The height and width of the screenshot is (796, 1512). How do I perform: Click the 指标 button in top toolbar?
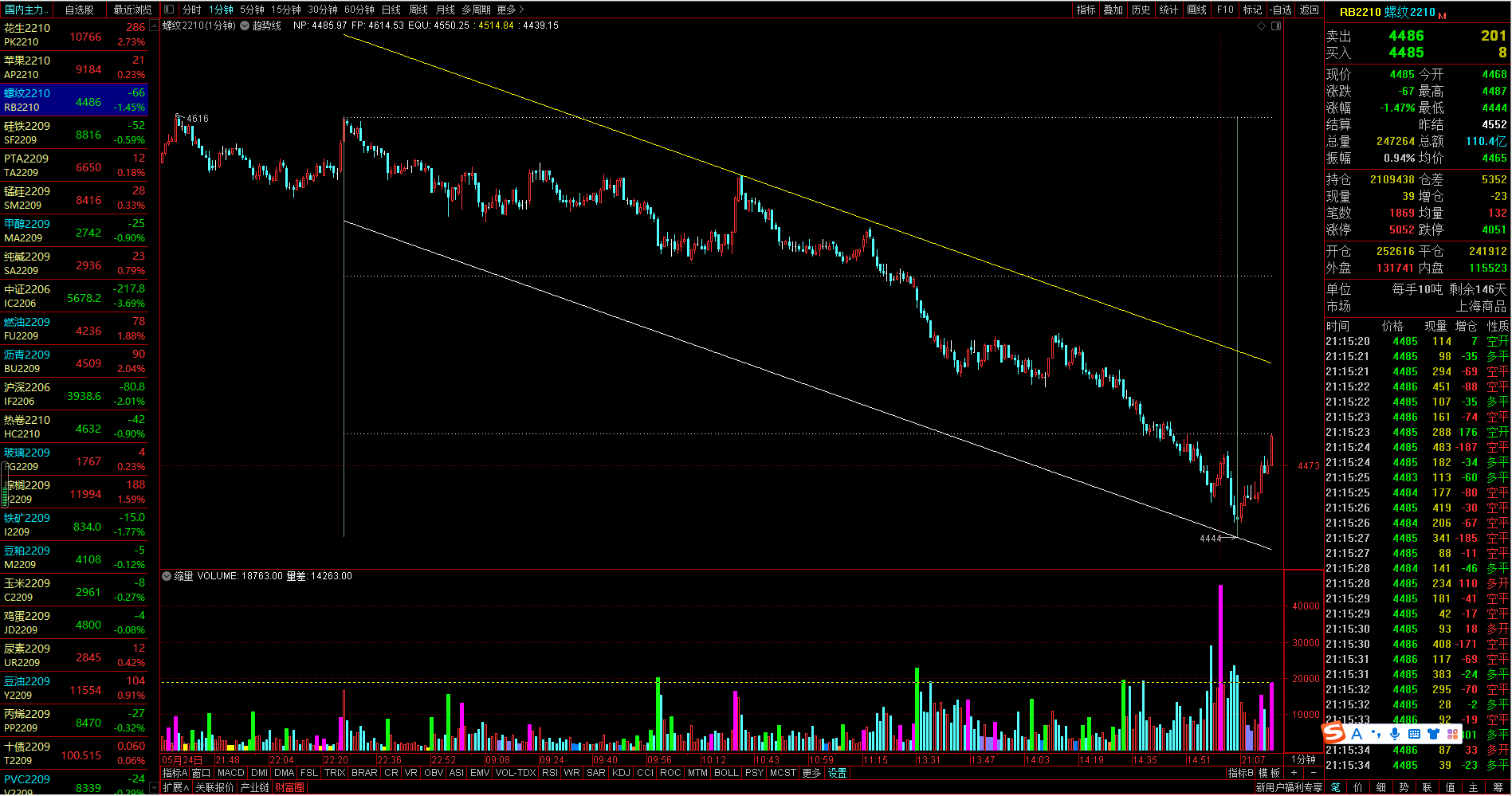pyautogui.click(x=1086, y=10)
